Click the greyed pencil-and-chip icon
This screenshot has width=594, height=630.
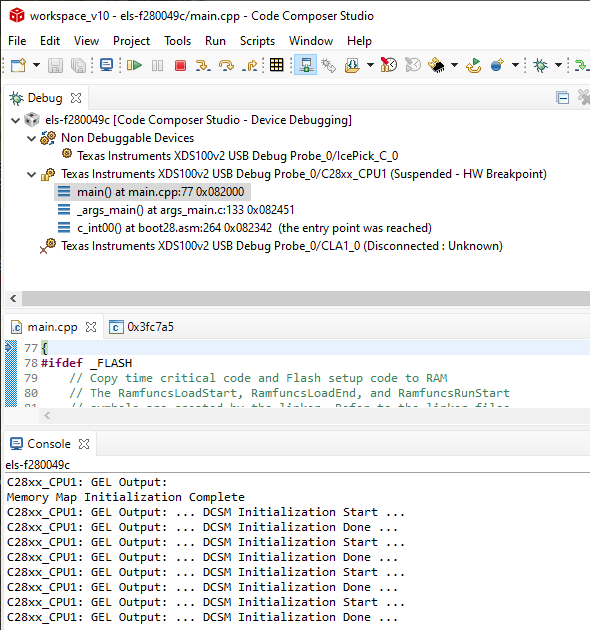coord(329,65)
